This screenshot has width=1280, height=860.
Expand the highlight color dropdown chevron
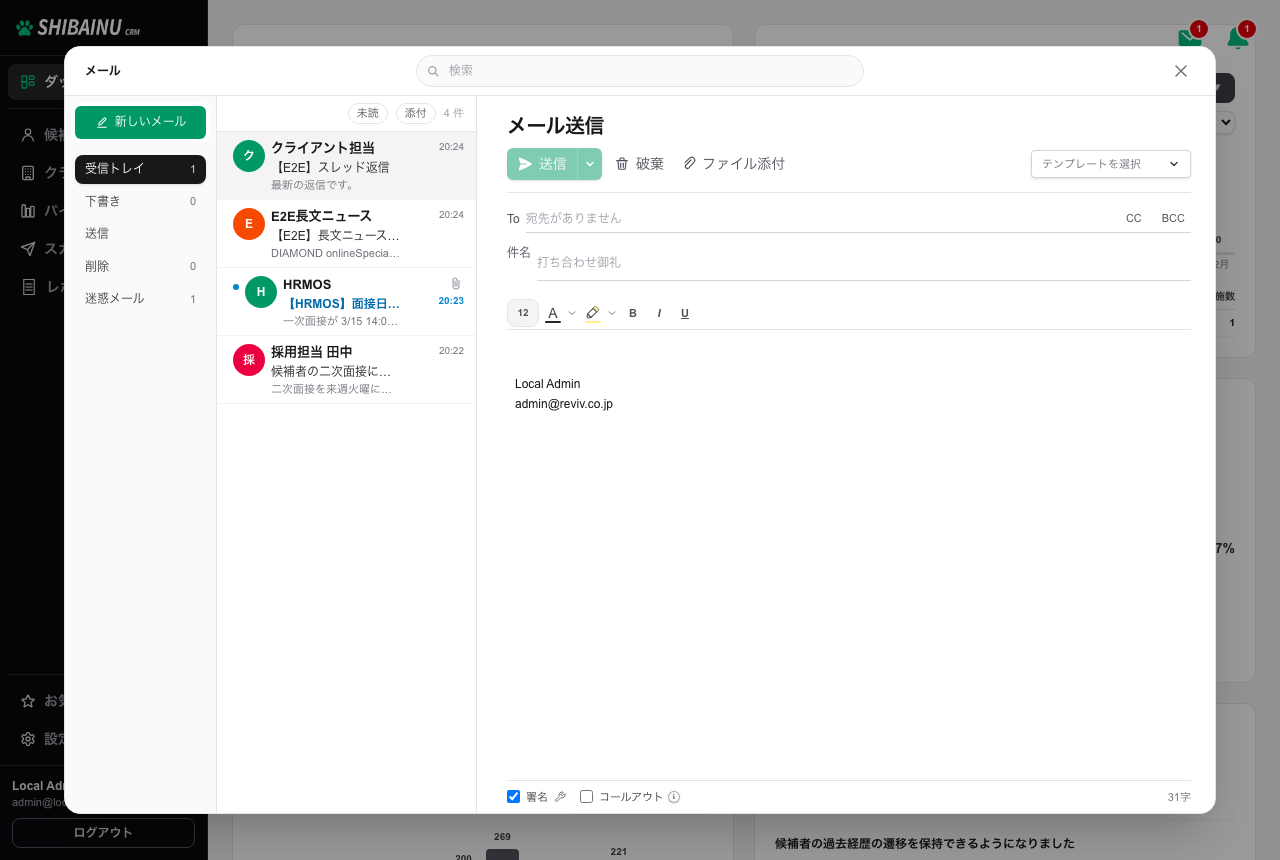612,313
